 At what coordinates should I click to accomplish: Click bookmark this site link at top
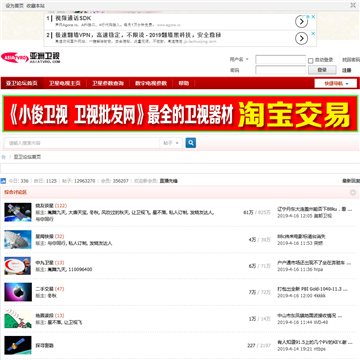(x=36, y=6)
